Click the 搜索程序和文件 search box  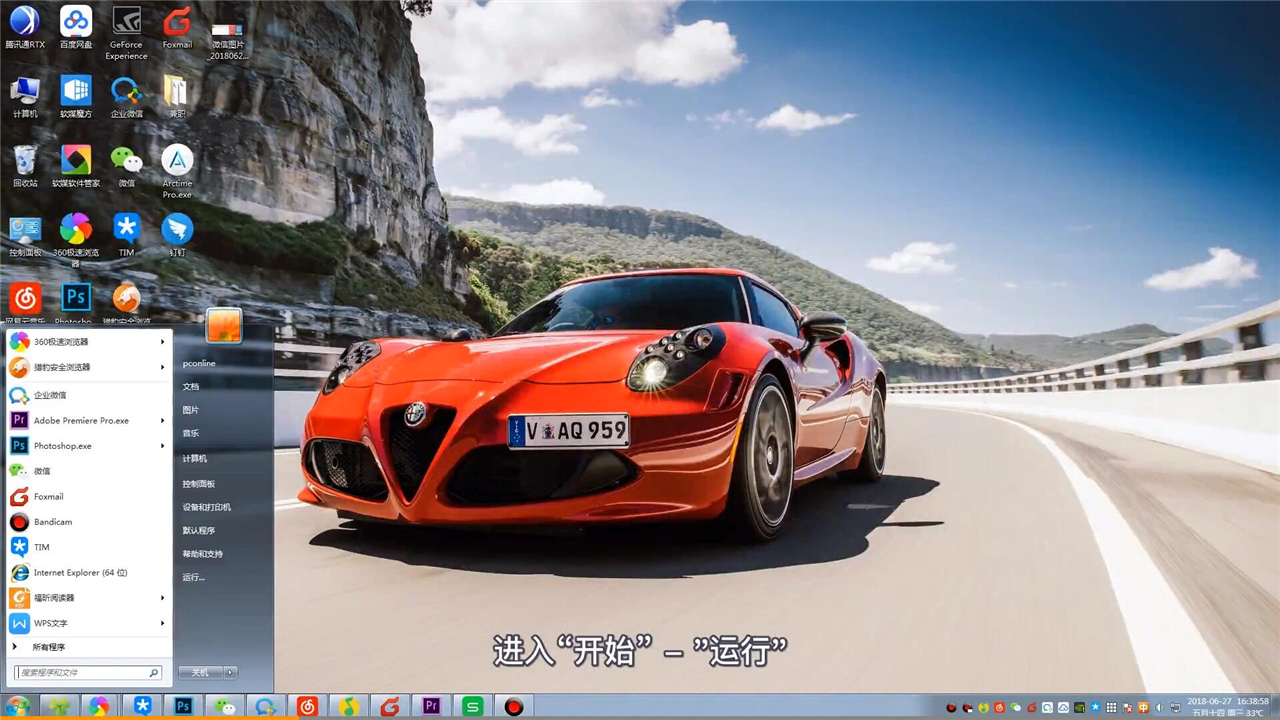(82, 673)
